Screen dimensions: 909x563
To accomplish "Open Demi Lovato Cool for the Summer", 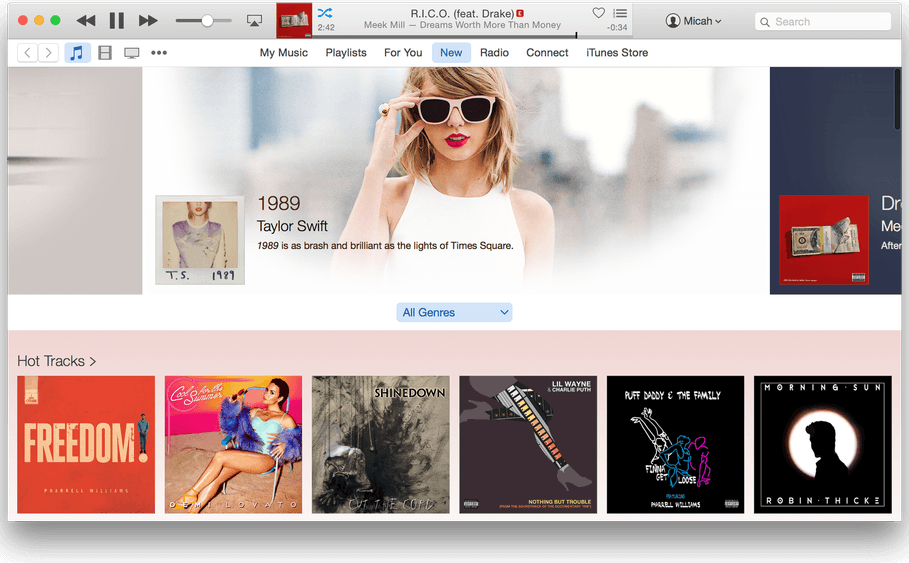I will click(x=233, y=445).
